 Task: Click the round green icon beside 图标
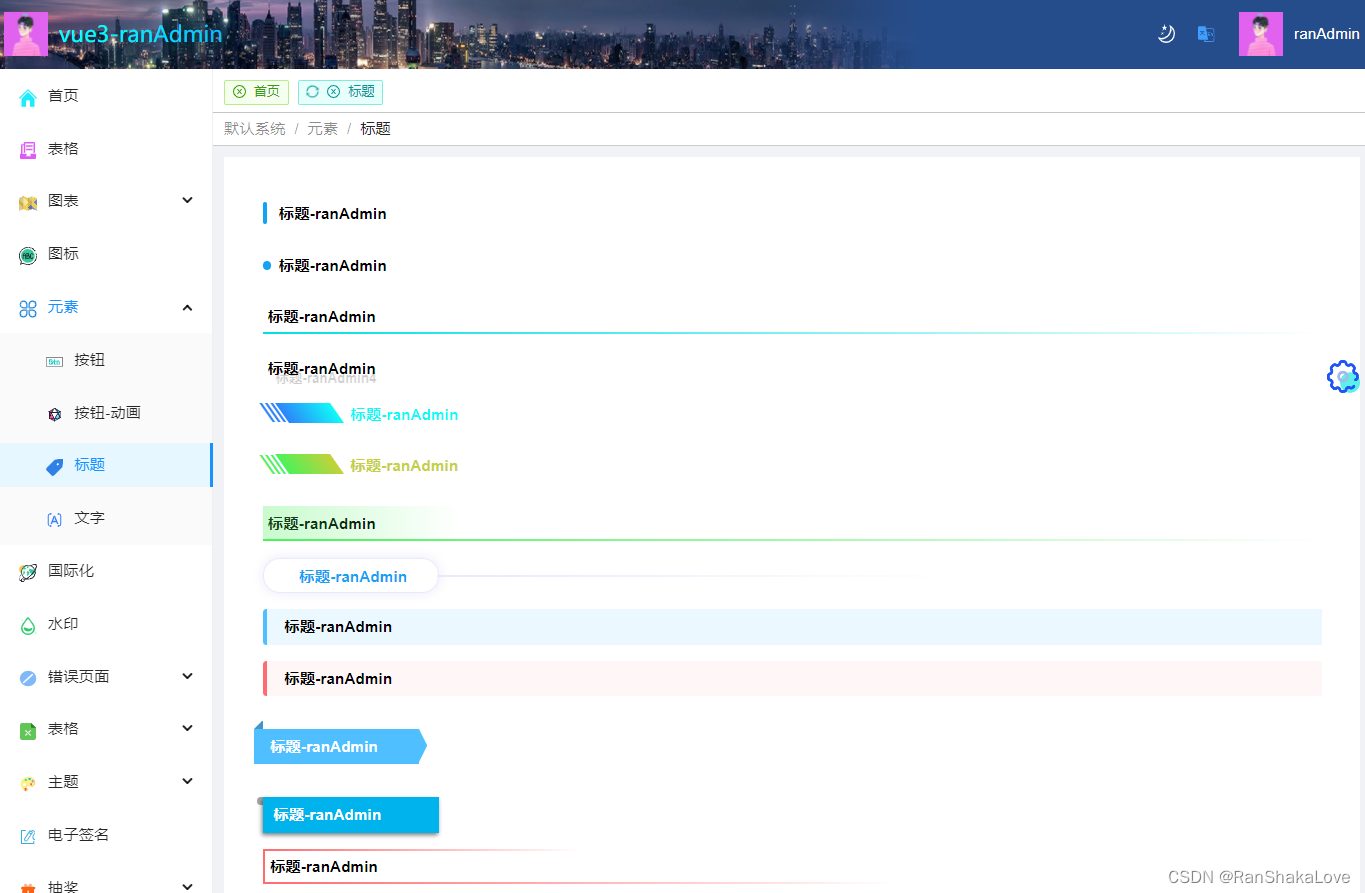click(28, 255)
